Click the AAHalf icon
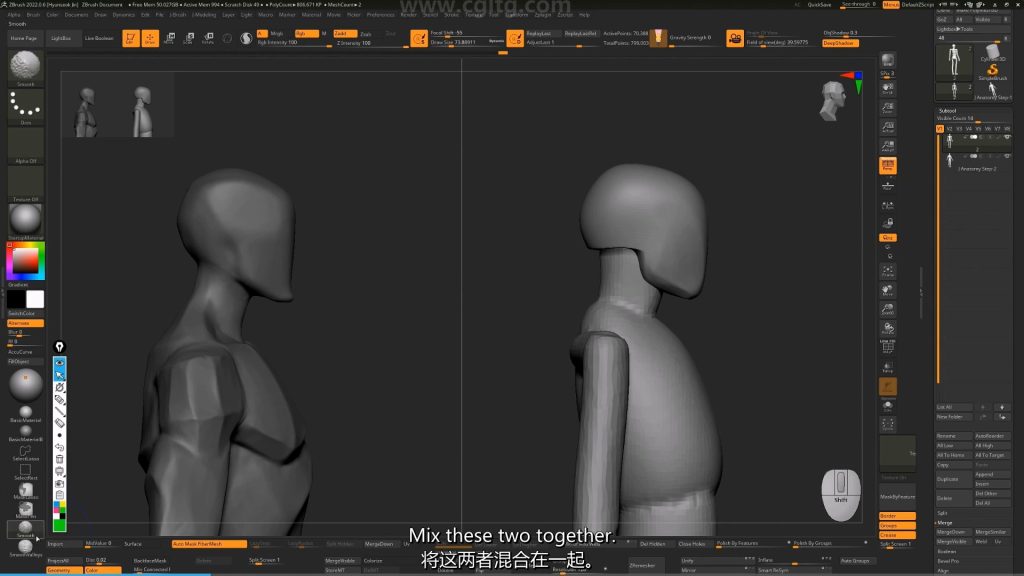 [x=888, y=146]
